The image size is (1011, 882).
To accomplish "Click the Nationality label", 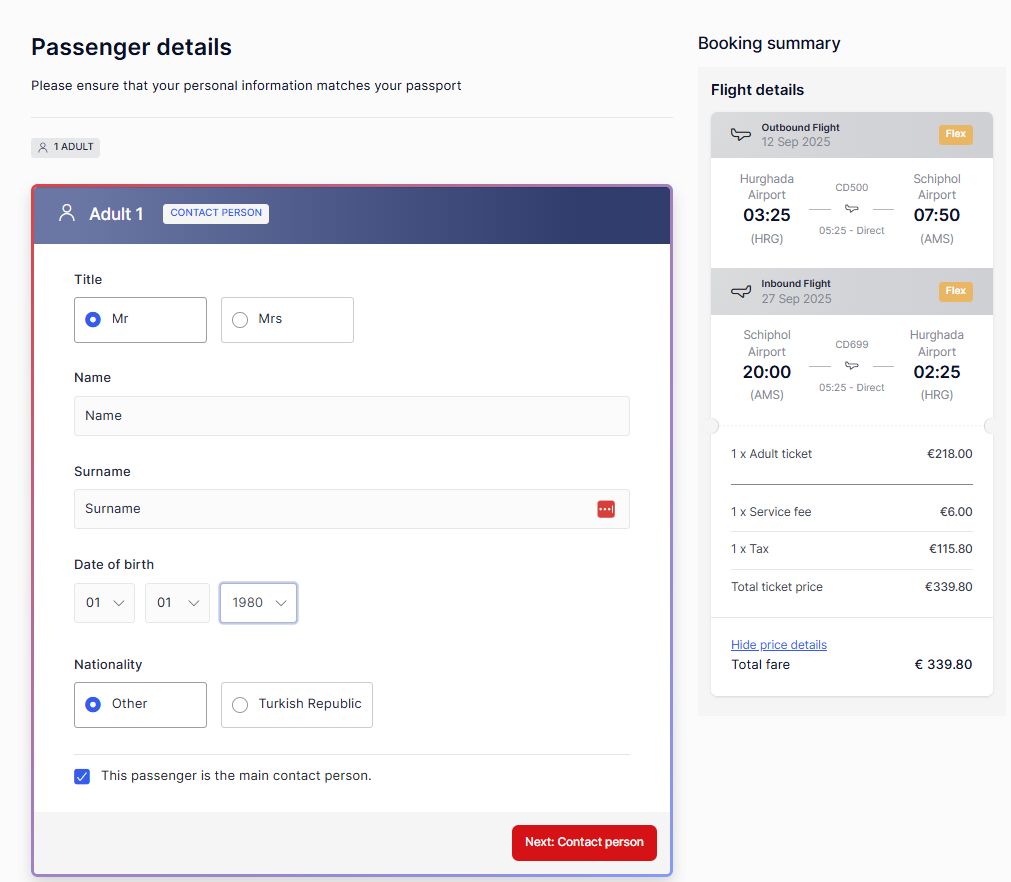I will 108,665.
